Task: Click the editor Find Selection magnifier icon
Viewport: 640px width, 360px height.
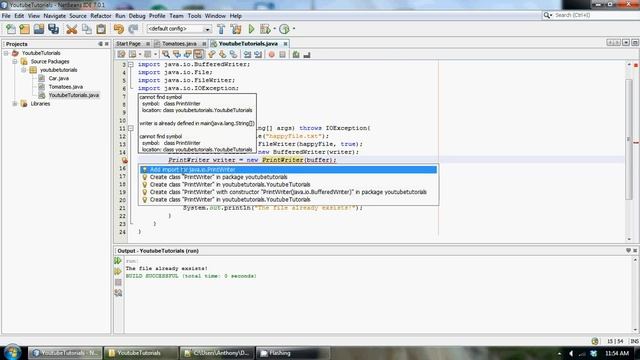Action: [x=166, y=54]
